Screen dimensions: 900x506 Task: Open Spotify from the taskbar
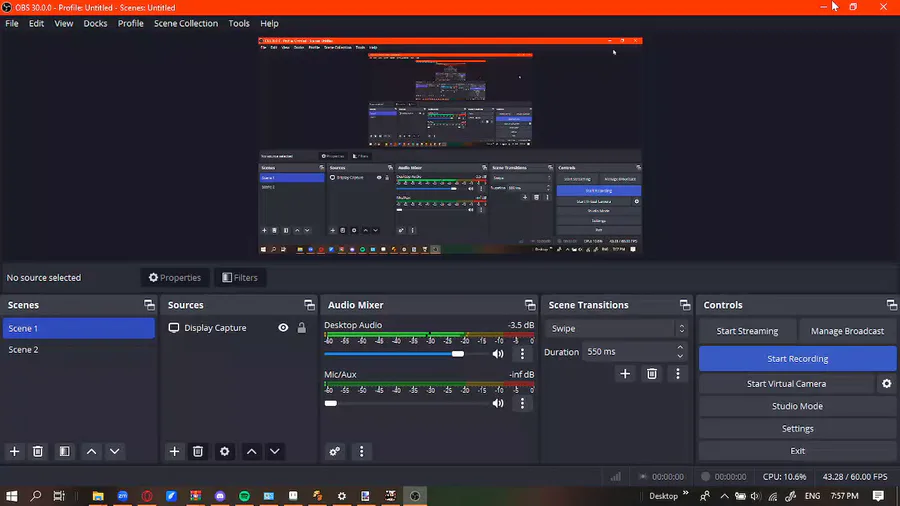click(x=245, y=496)
